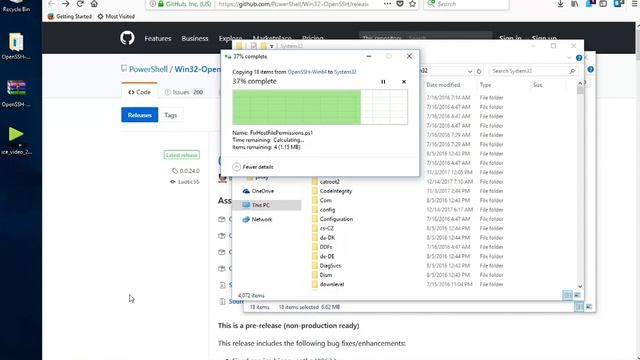This screenshot has height=360, width=640.
Task: Click the green copy progress graph
Action: click(x=320, y=107)
